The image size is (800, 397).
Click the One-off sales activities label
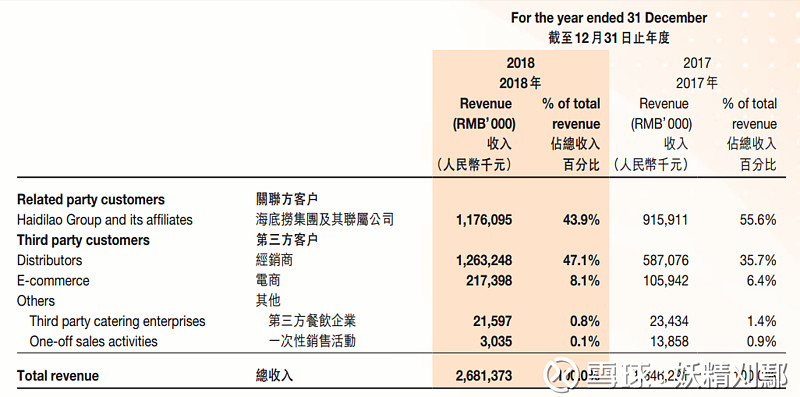(x=93, y=341)
